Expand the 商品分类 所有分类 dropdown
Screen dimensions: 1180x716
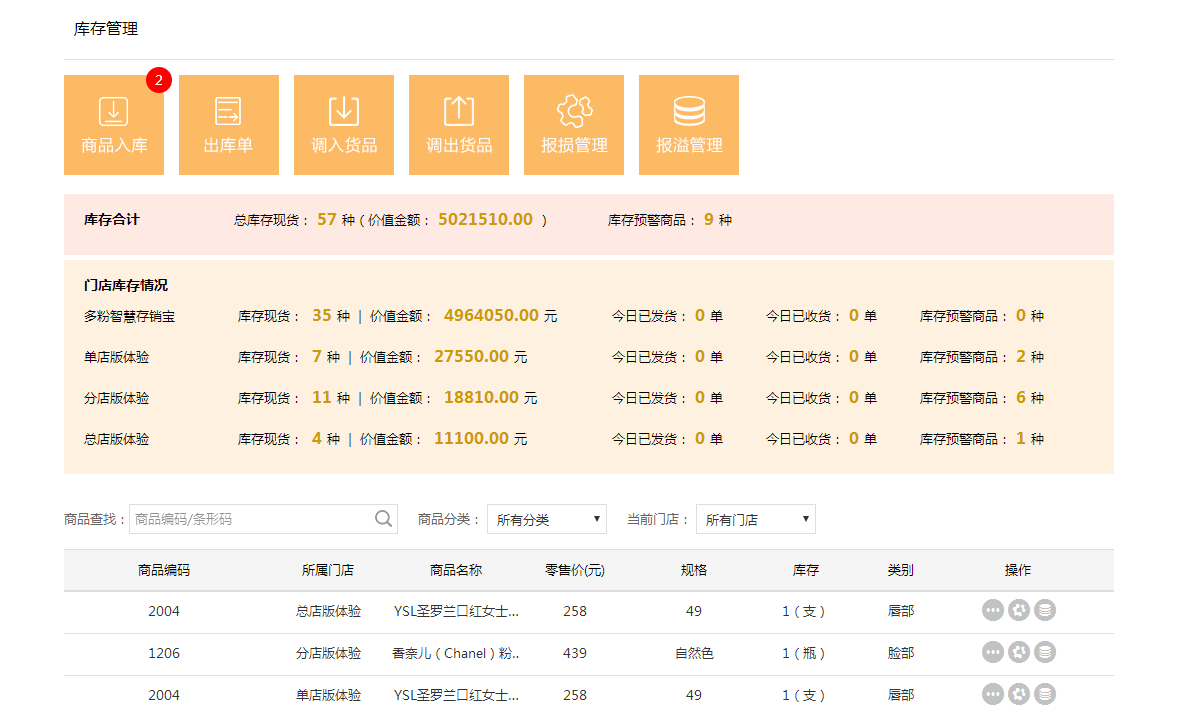coord(547,519)
